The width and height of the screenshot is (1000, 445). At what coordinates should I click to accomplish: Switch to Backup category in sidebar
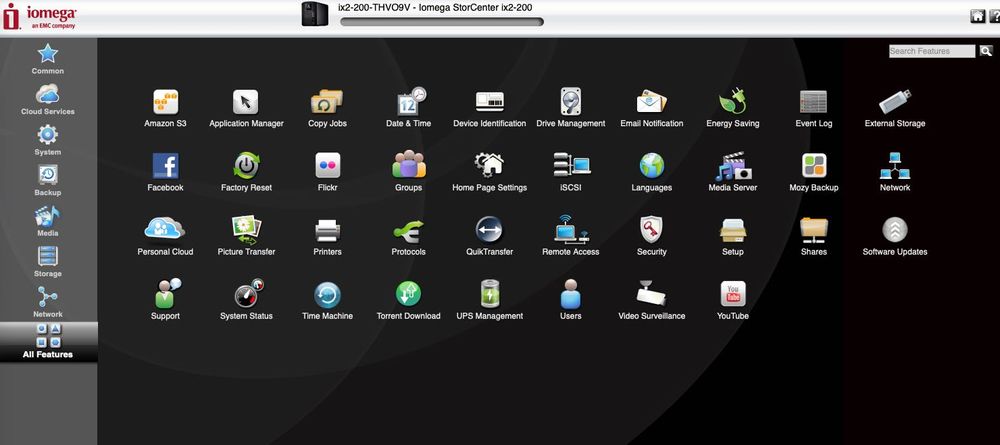click(48, 180)
